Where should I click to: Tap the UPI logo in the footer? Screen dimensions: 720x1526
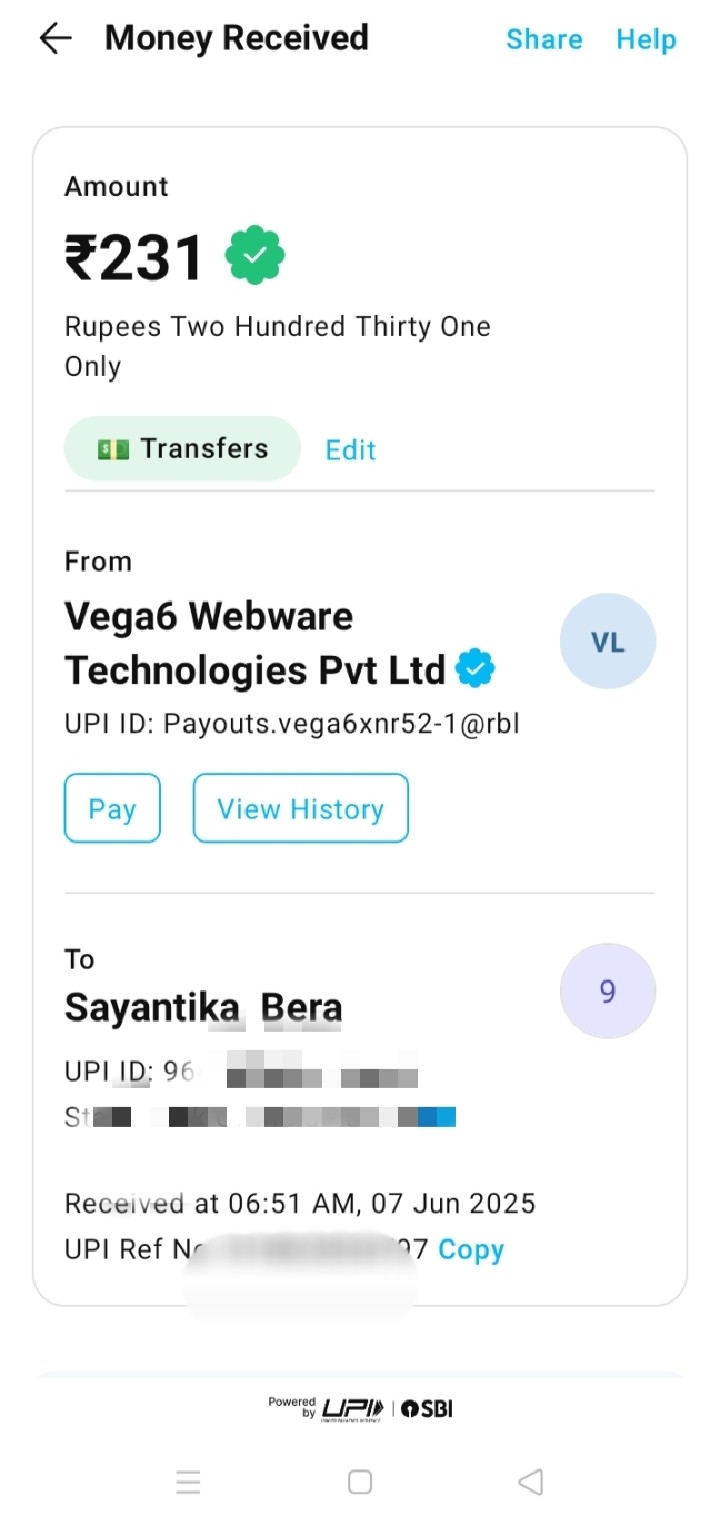(354, 1408)
